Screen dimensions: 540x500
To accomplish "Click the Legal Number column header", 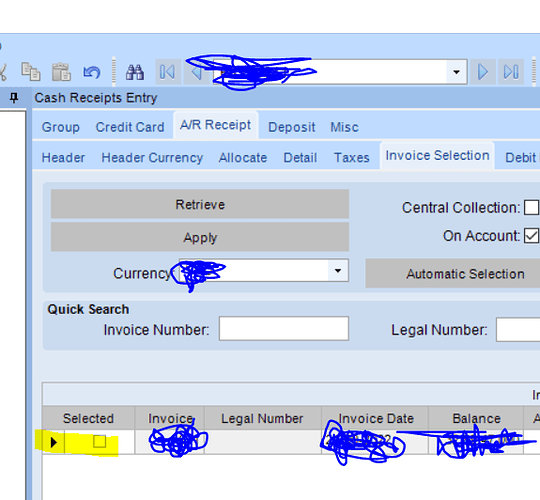I will (262, 418).
